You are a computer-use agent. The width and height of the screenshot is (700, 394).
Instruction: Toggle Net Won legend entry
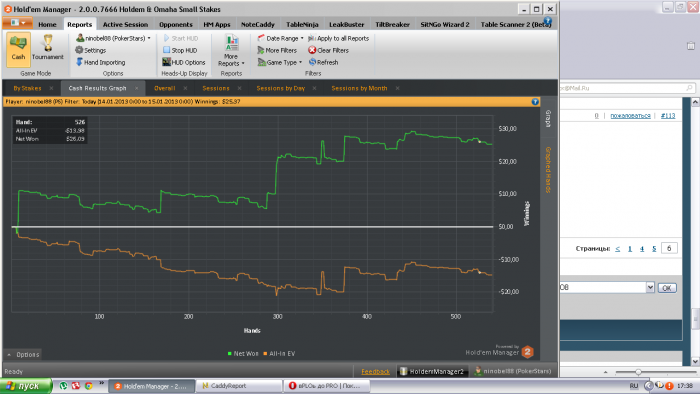click(243, 353)
